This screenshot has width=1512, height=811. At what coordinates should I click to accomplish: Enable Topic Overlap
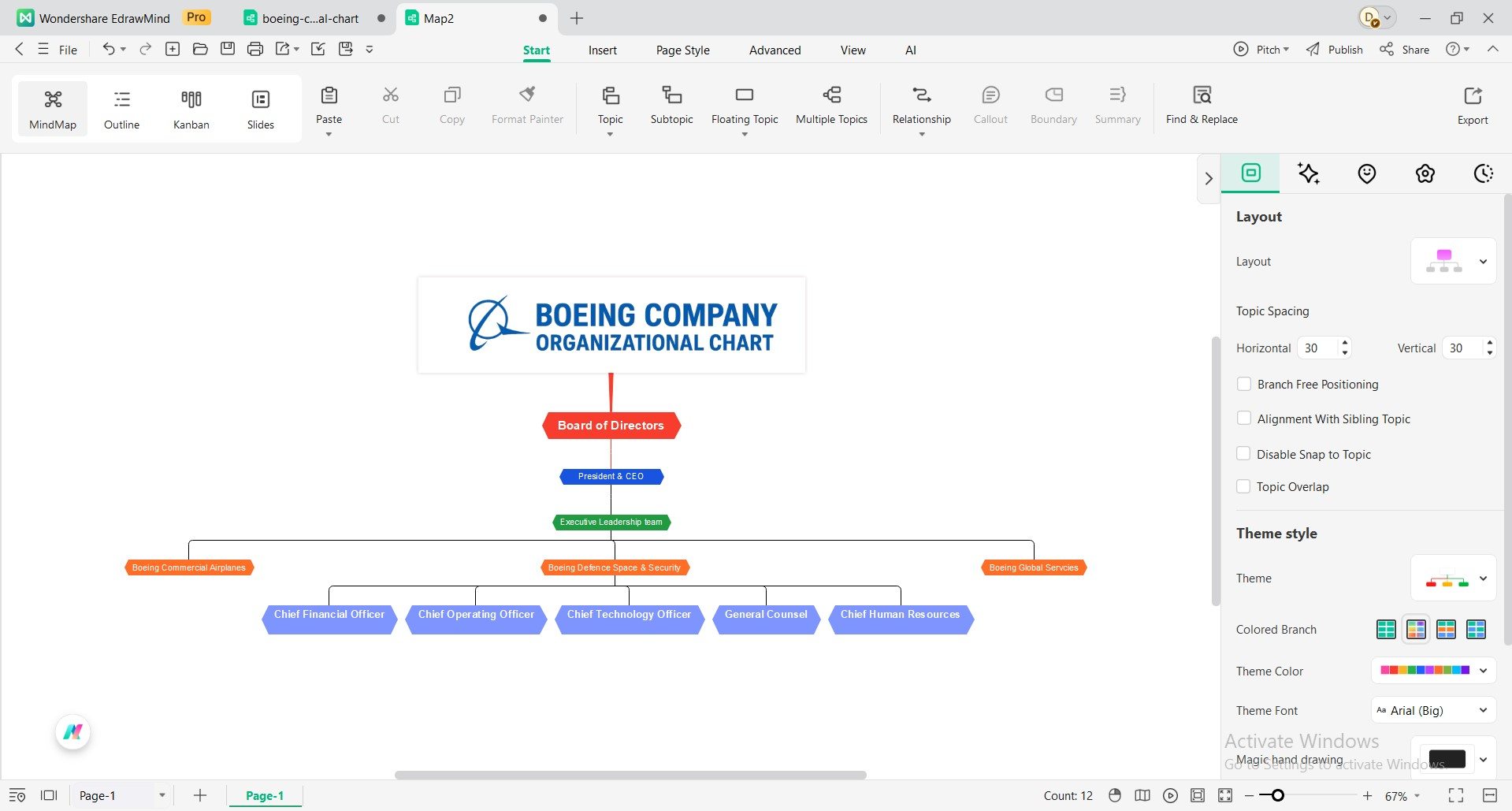coord(1243,486)
